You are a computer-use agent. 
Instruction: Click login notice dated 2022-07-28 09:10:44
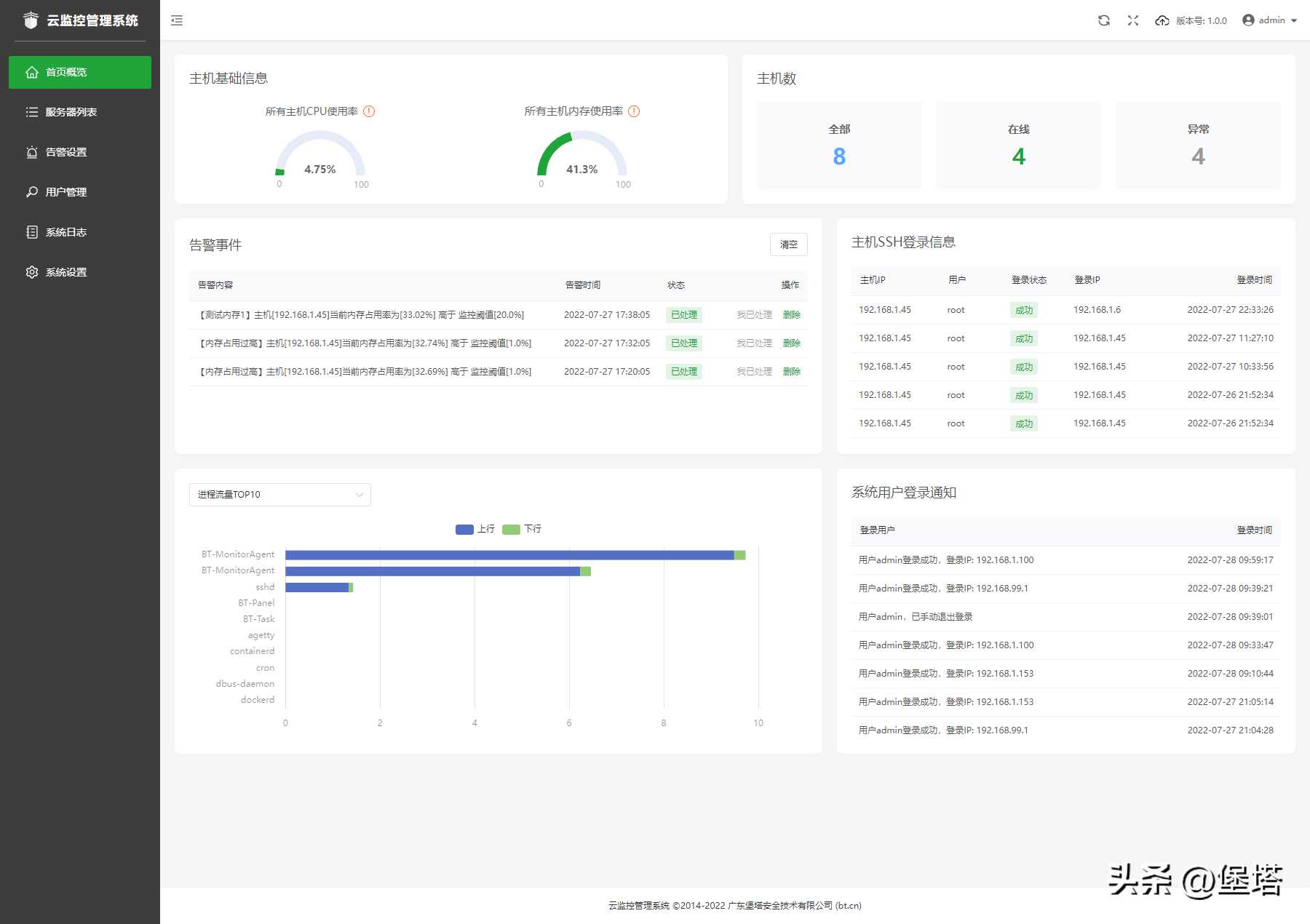[1066, 674]
